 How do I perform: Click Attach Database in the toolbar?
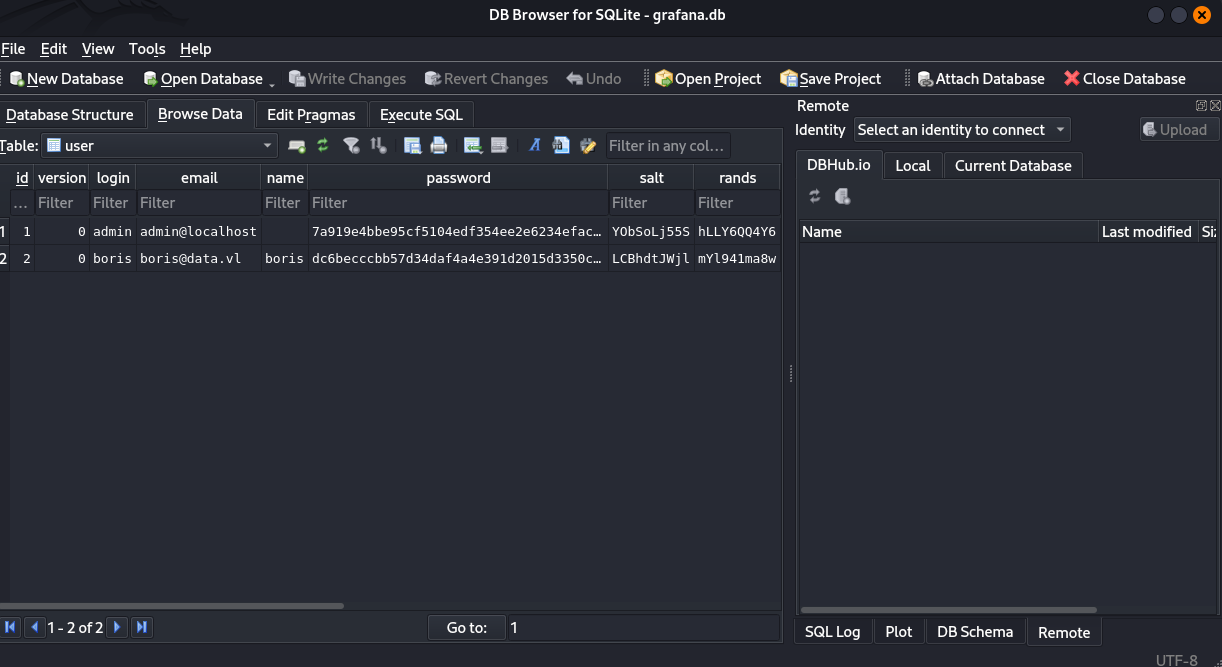981,79
